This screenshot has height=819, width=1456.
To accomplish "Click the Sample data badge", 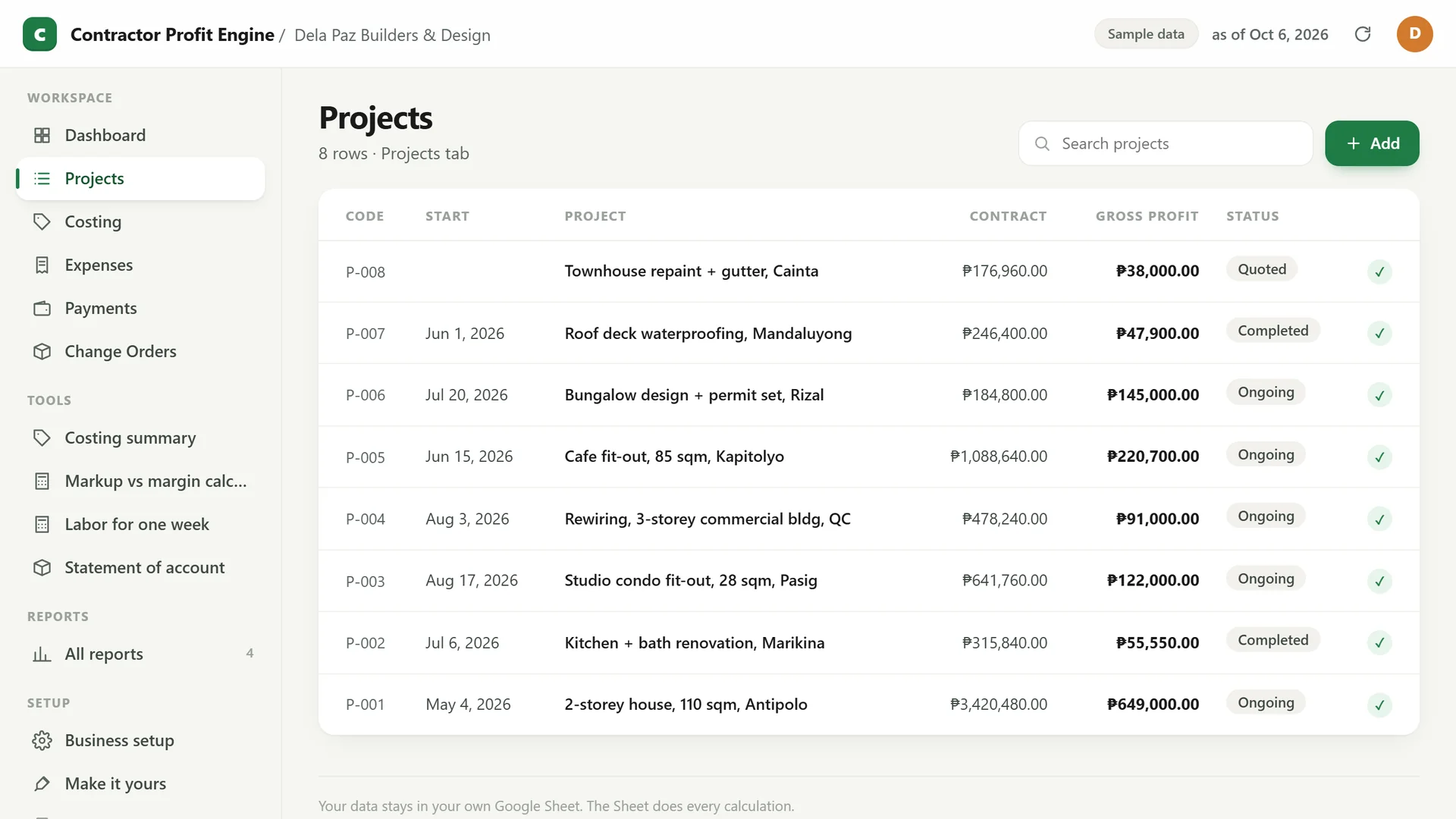I will (x=1145, y=34).
